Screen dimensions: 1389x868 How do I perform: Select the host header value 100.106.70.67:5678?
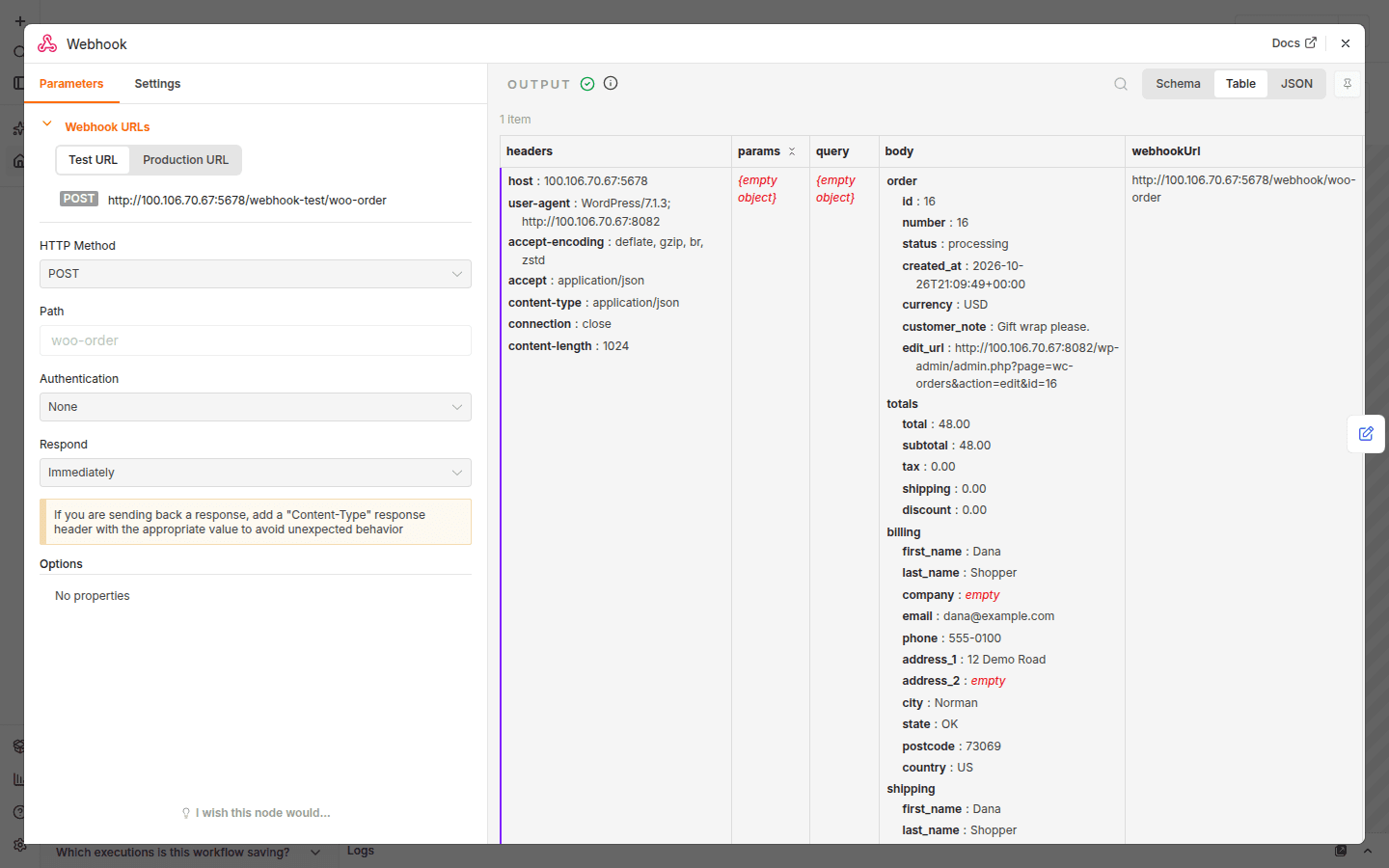point(595,181)
